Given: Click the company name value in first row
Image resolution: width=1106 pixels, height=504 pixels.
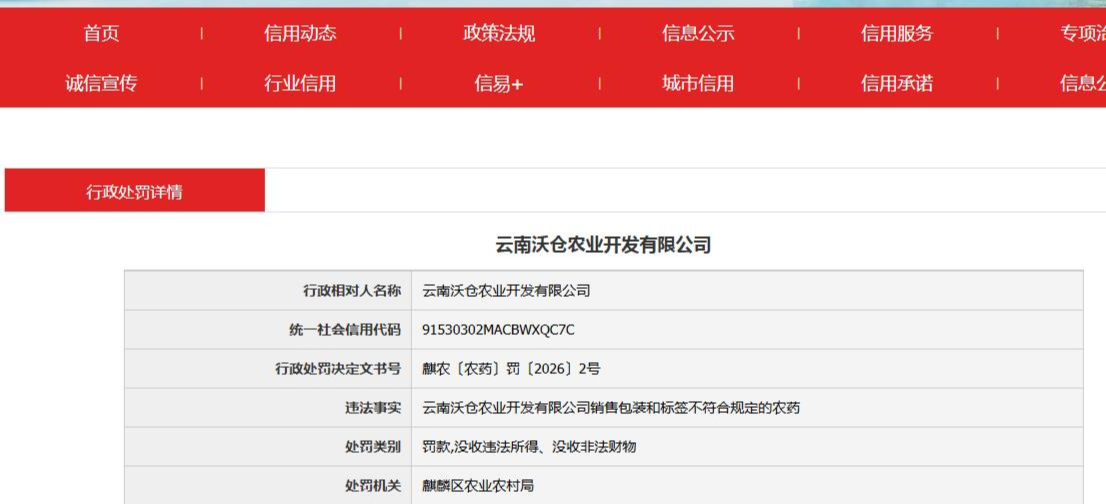Looking at the screenshot, I should click(506, 290).
